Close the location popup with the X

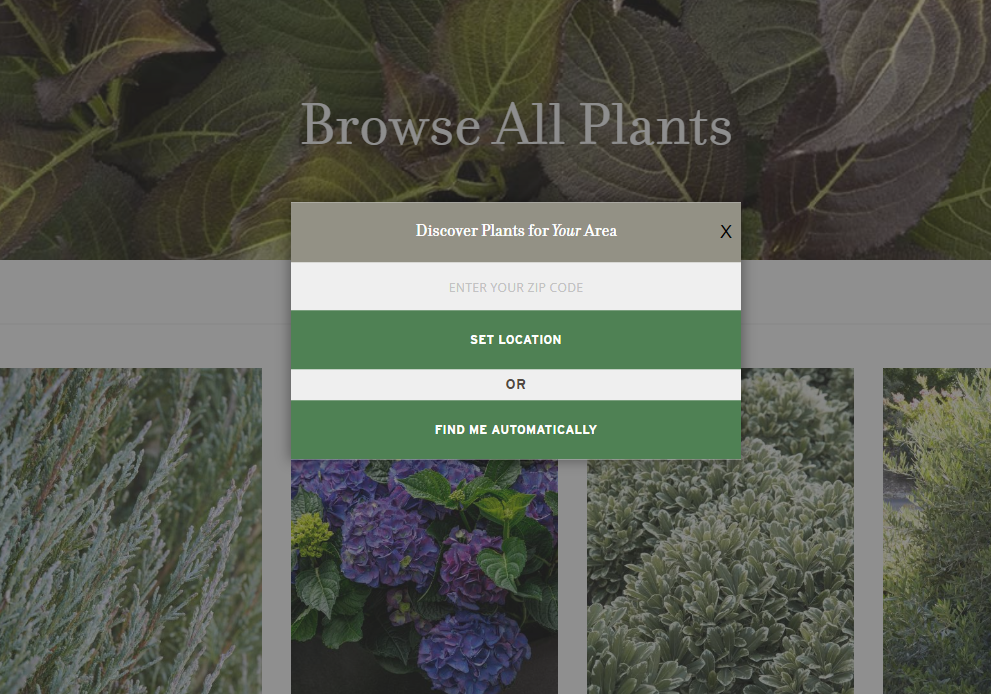click(x=726, y=232)
